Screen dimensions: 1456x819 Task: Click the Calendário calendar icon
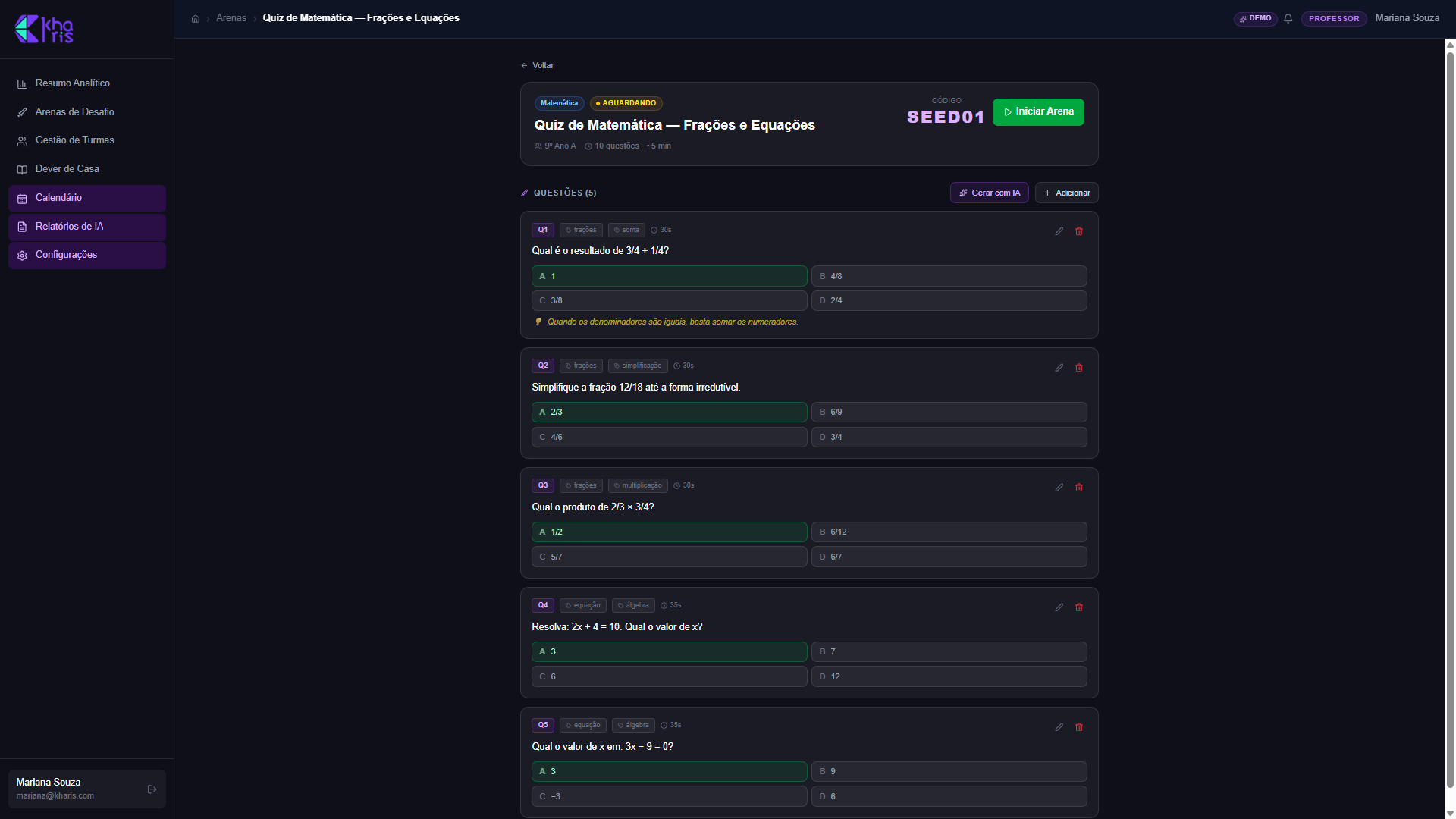pos(22,199)
